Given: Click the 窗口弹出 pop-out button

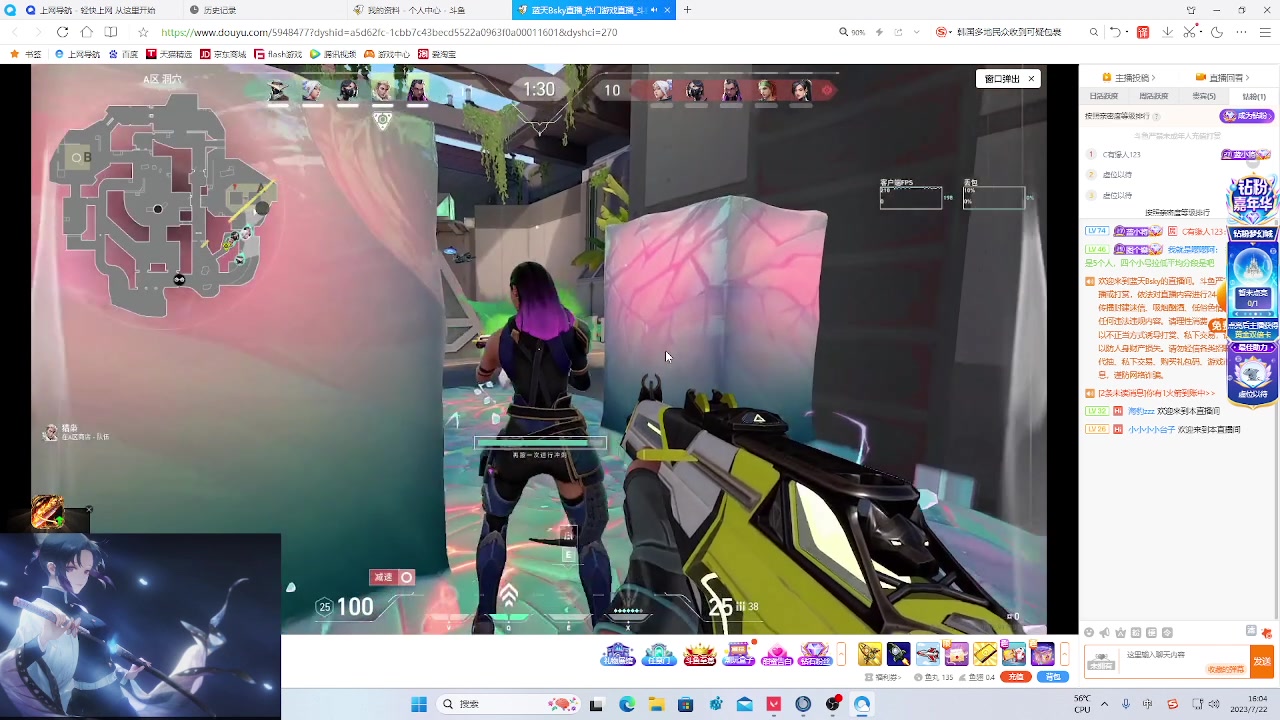Looking at the screenshot, I should (1002, 78).
